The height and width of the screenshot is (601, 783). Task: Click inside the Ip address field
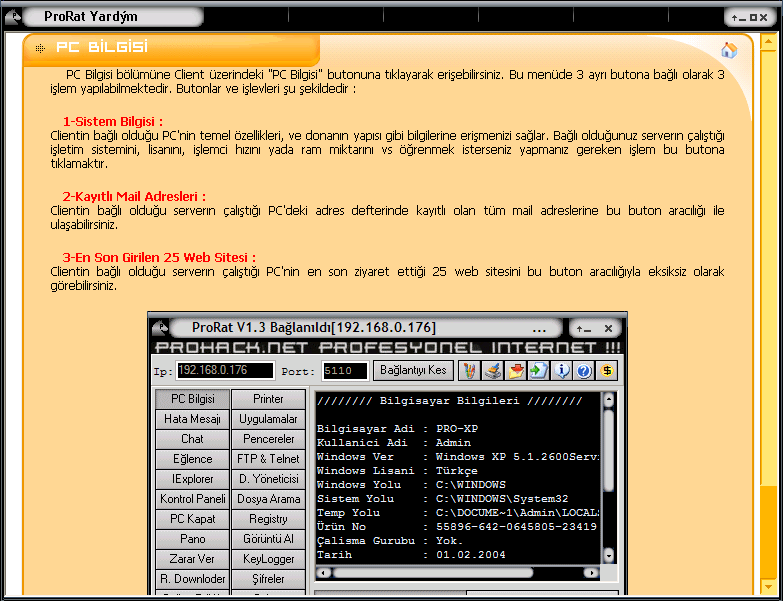225,371
